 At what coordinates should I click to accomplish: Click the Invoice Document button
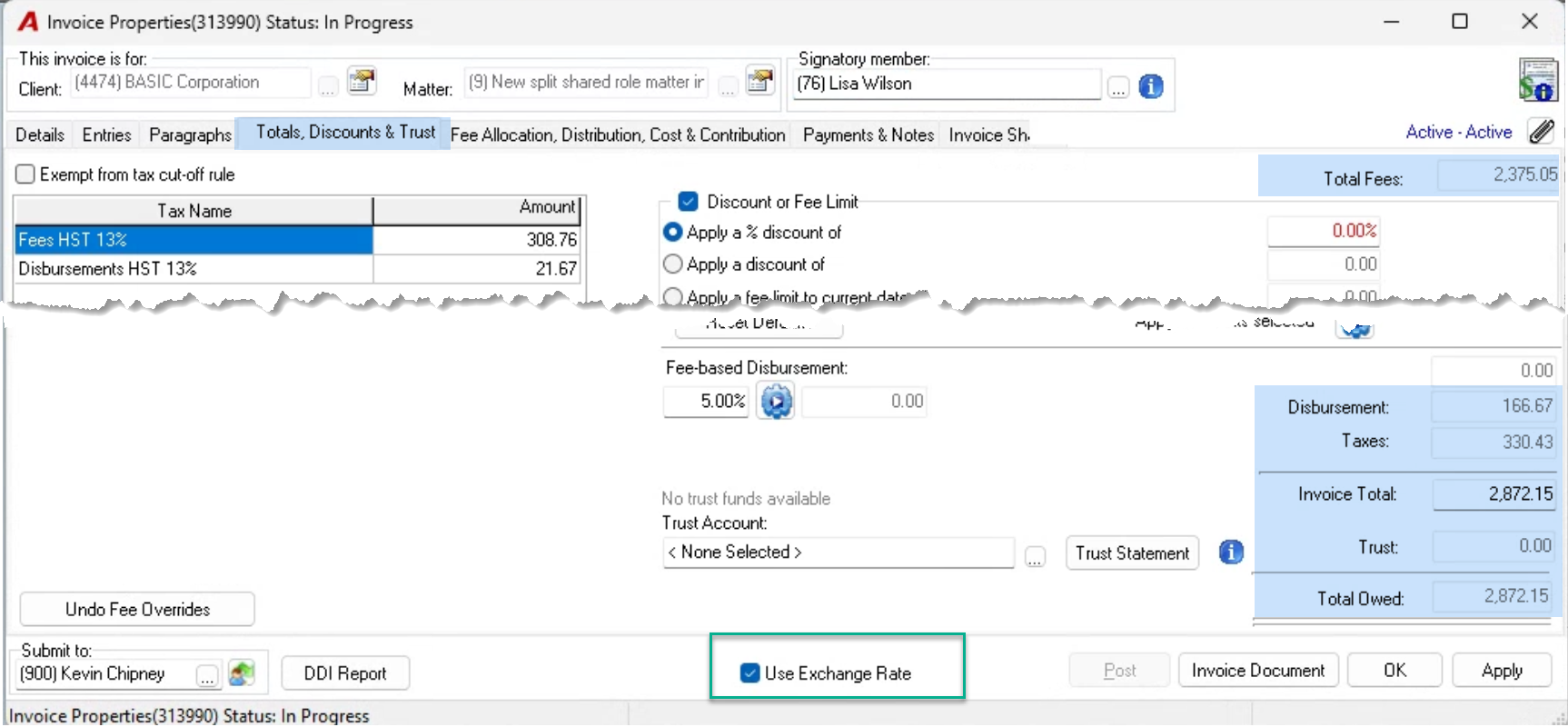pyautogui.click(x=1258, y=671)
